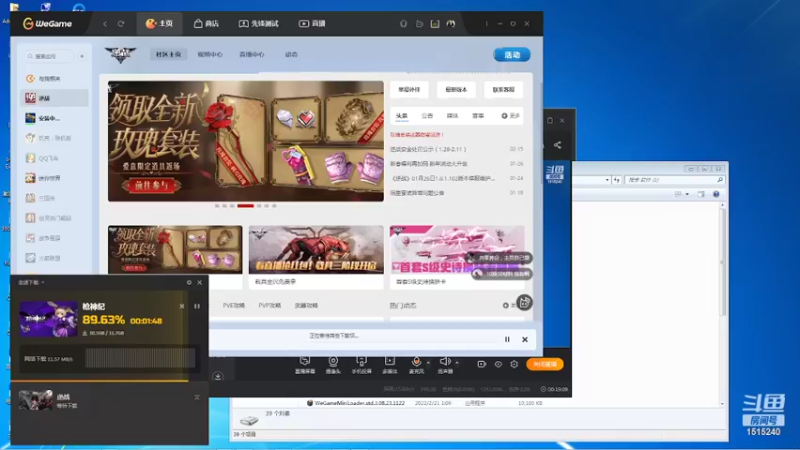The width and height of the screenshot is (800, 450).
Task: Select 迷你世界 in the game list
Action: [54, 178]
